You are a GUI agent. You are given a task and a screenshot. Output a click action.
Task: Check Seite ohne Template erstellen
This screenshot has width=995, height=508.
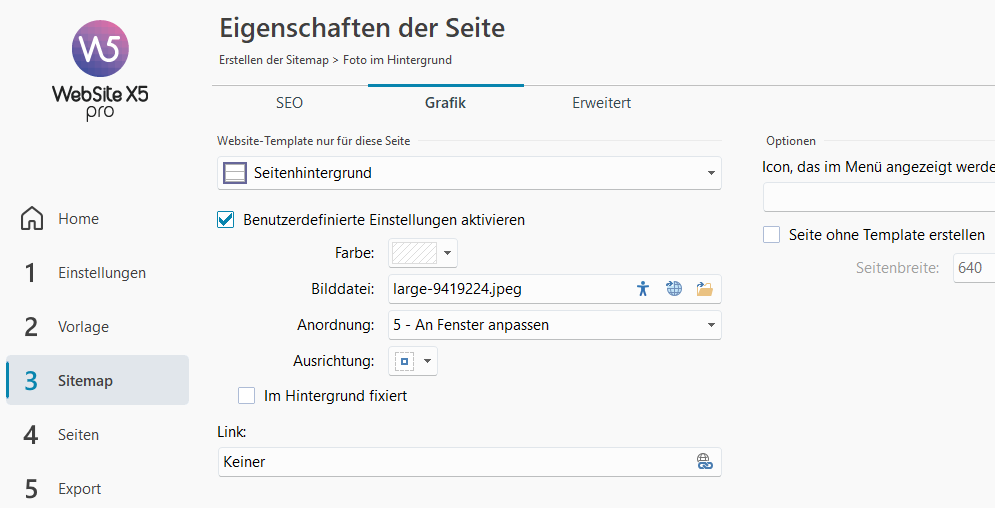pyautogui.click(x=771, y=235)
